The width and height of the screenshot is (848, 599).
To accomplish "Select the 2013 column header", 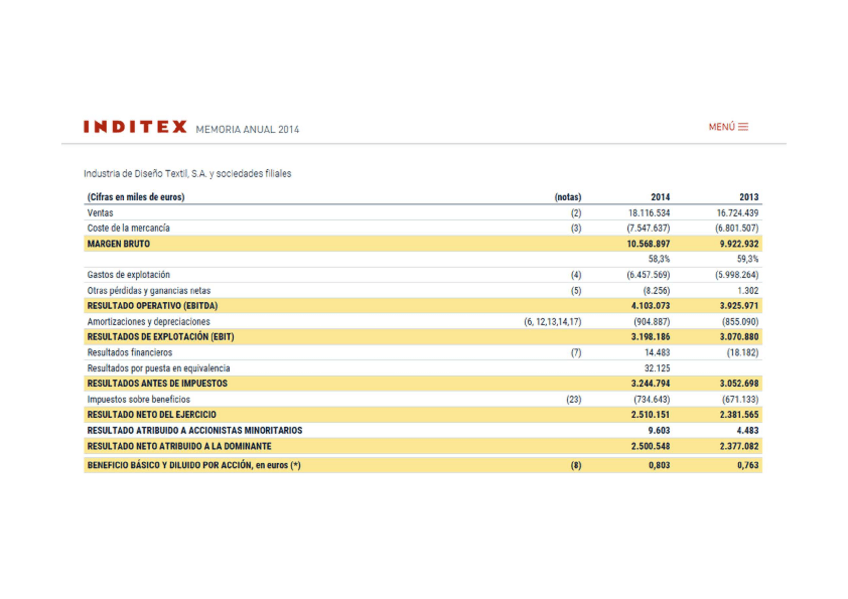I will click(x=748, y=197).
